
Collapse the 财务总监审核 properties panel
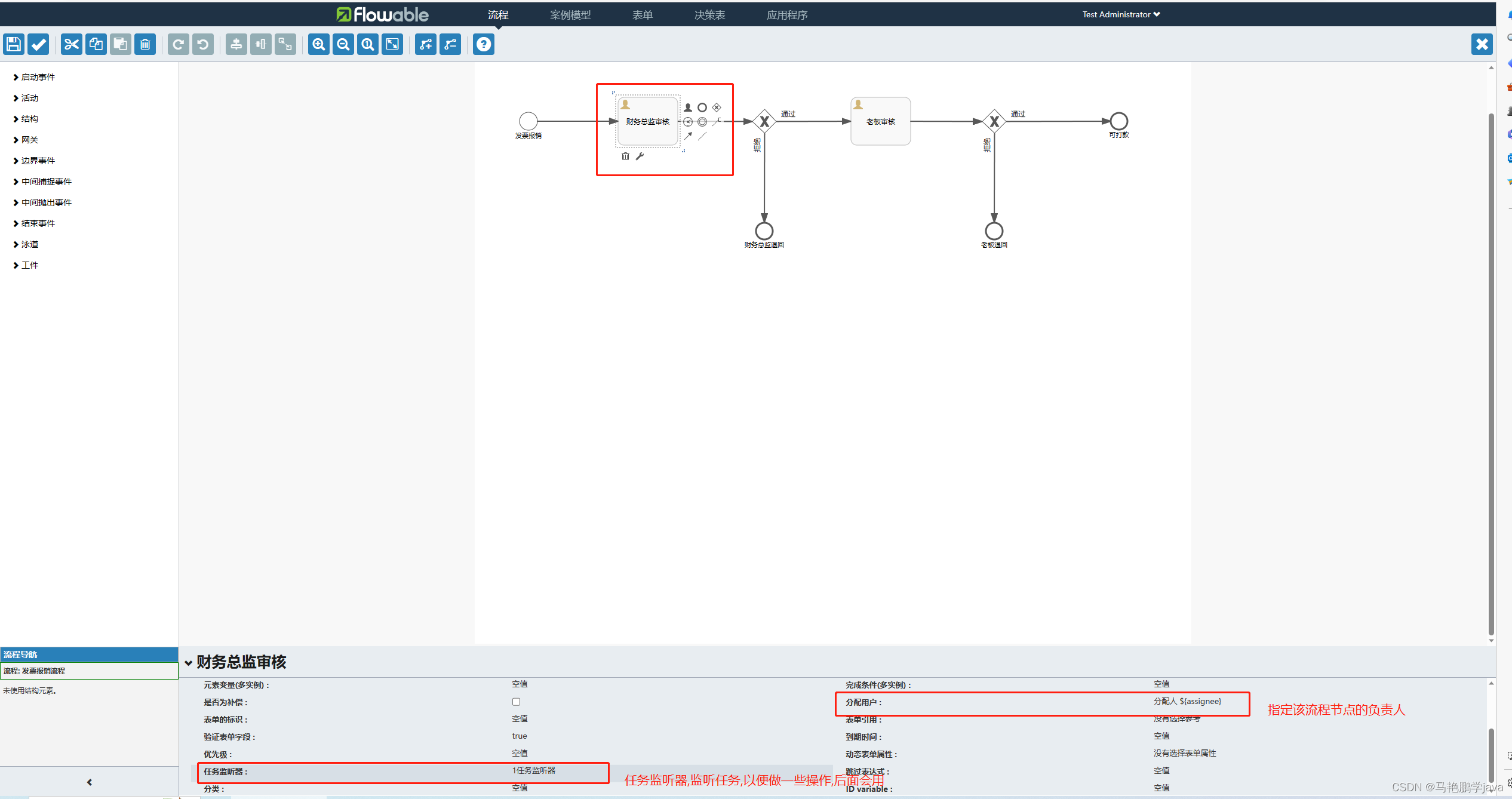(x=188, y=663)
